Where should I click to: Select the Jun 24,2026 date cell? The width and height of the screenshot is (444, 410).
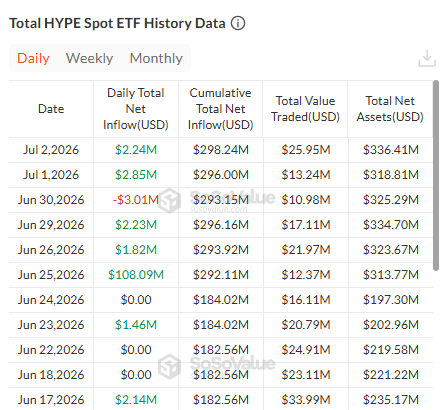(51, 300)
